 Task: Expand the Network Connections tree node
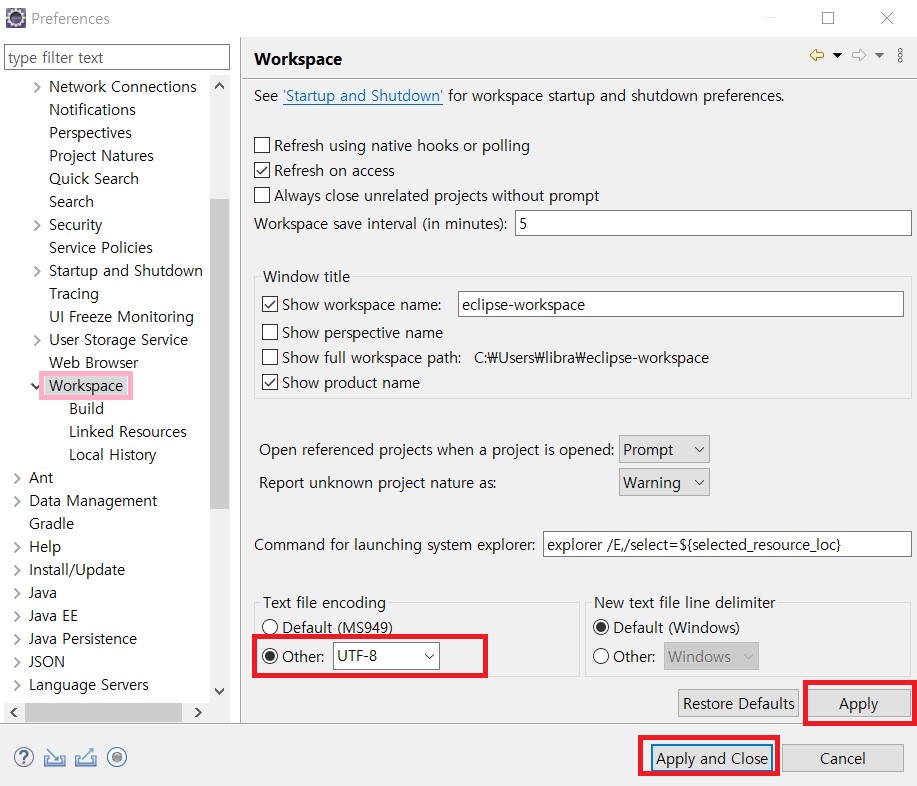coord(37,87)
